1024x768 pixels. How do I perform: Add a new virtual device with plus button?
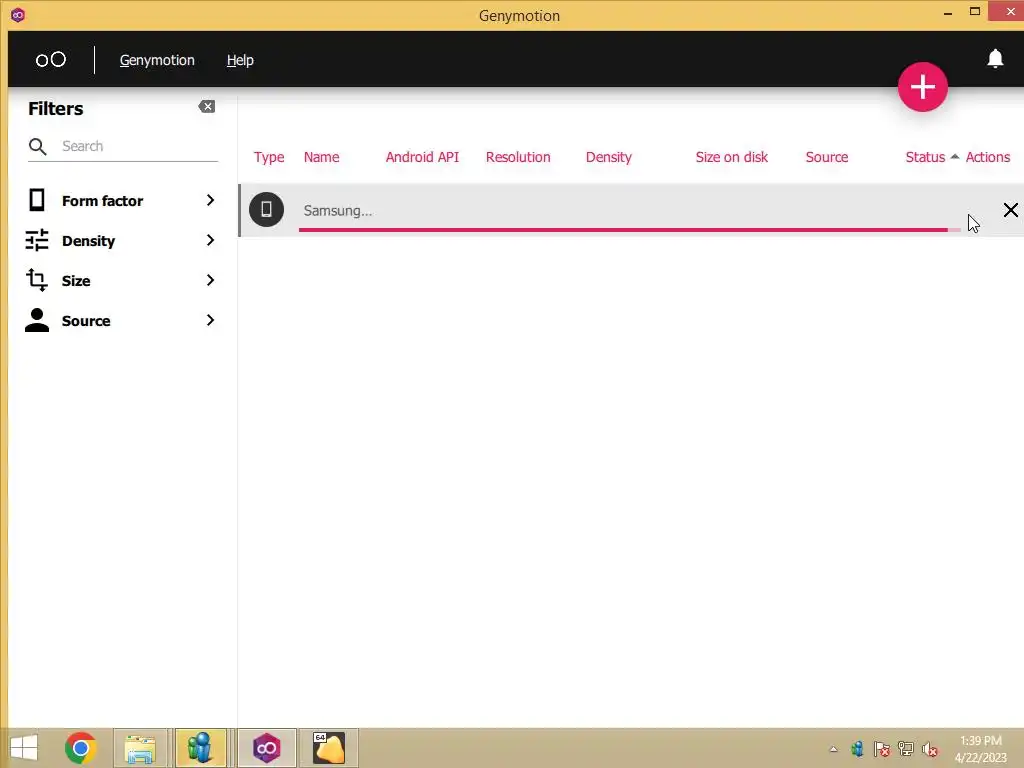point(922,87)
